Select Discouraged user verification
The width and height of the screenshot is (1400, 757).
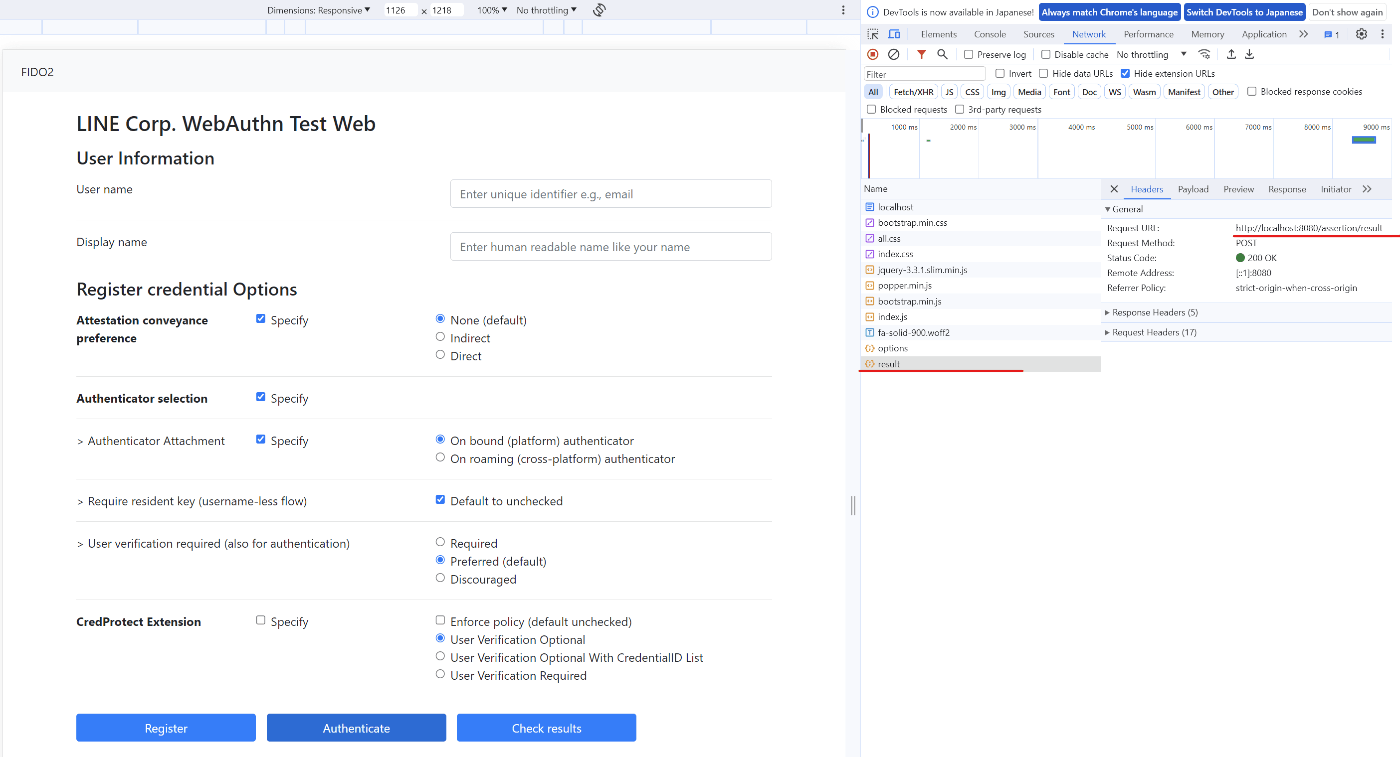click(x=440, y=578)
